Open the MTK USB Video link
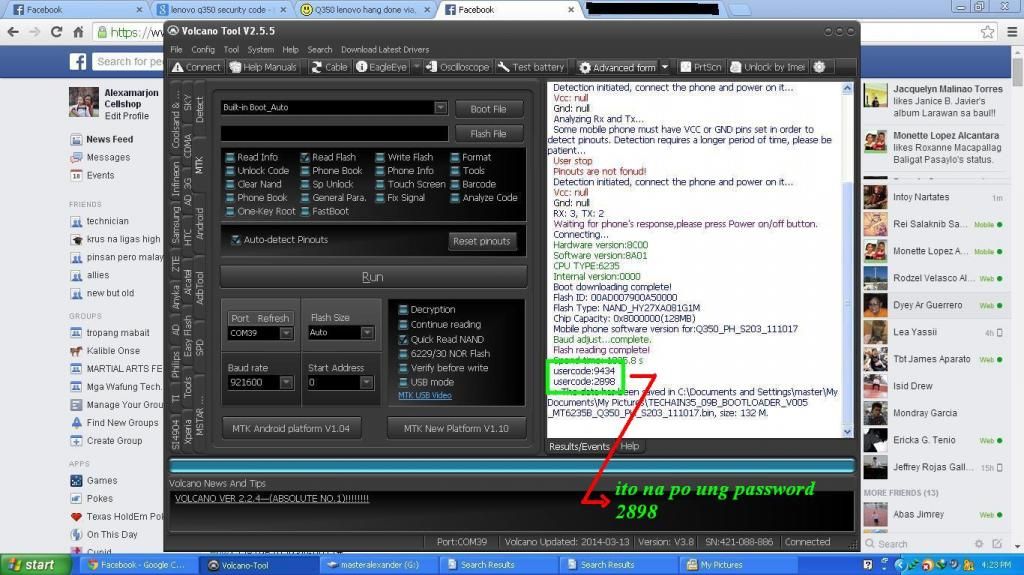 [424, 395]
